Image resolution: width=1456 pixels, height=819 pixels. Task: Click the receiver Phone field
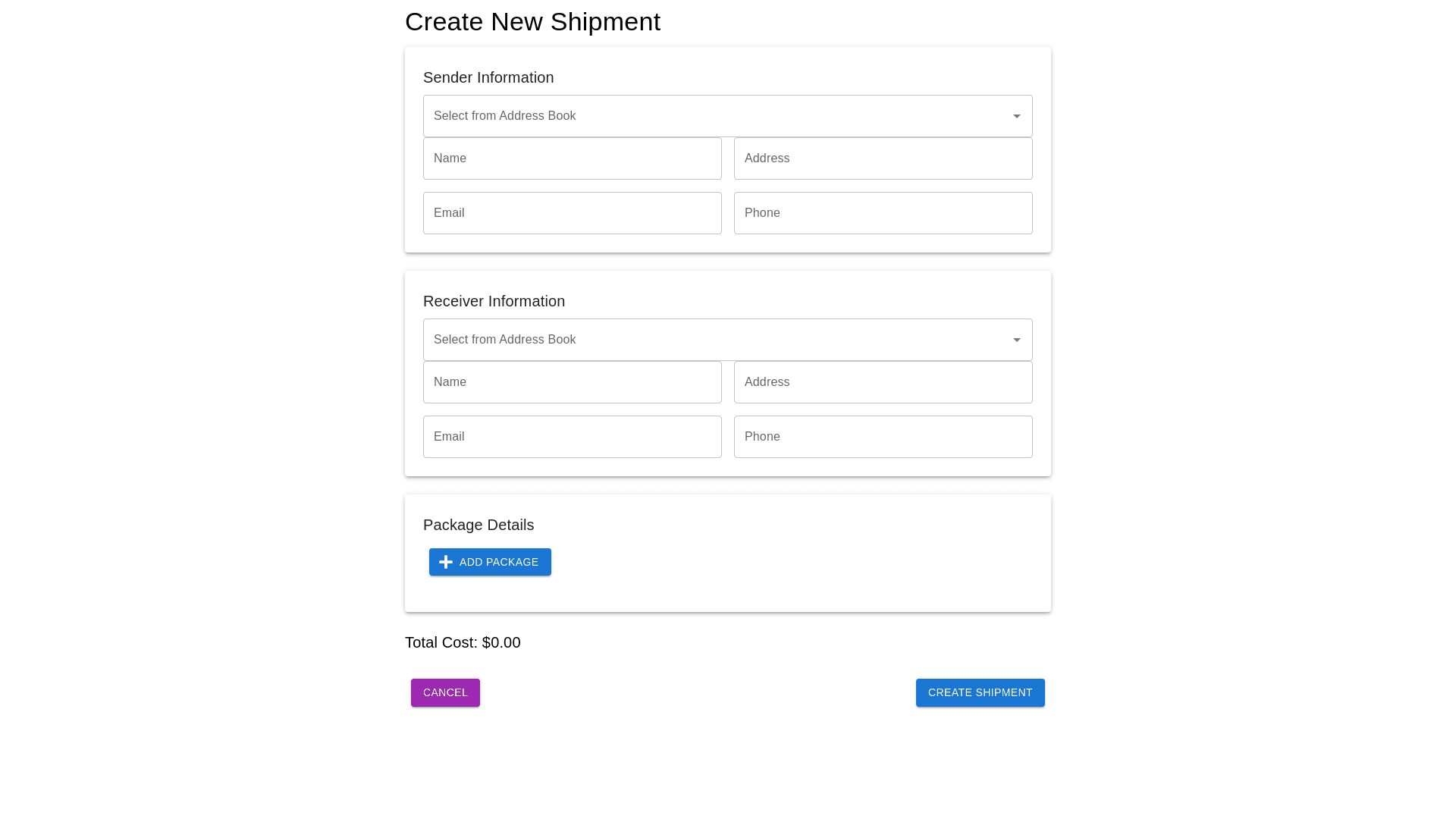[883, 437]
